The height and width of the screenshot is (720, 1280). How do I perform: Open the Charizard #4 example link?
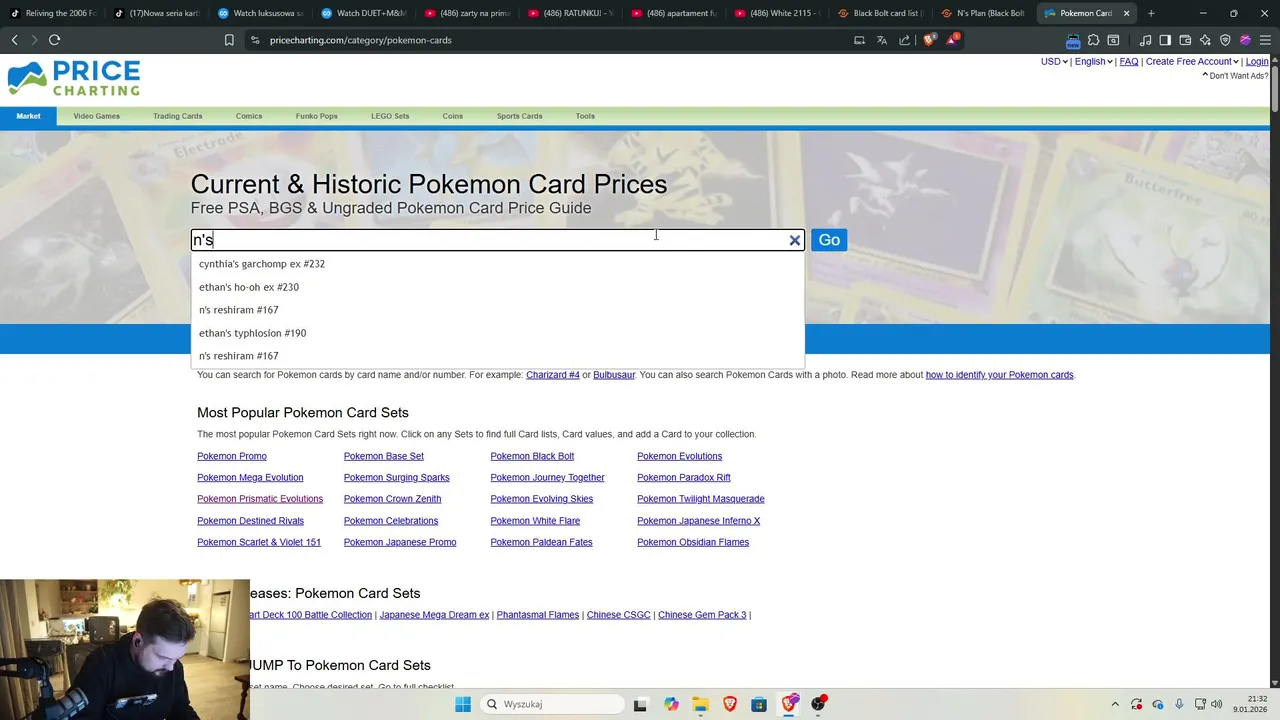click(x=553, y=375)
